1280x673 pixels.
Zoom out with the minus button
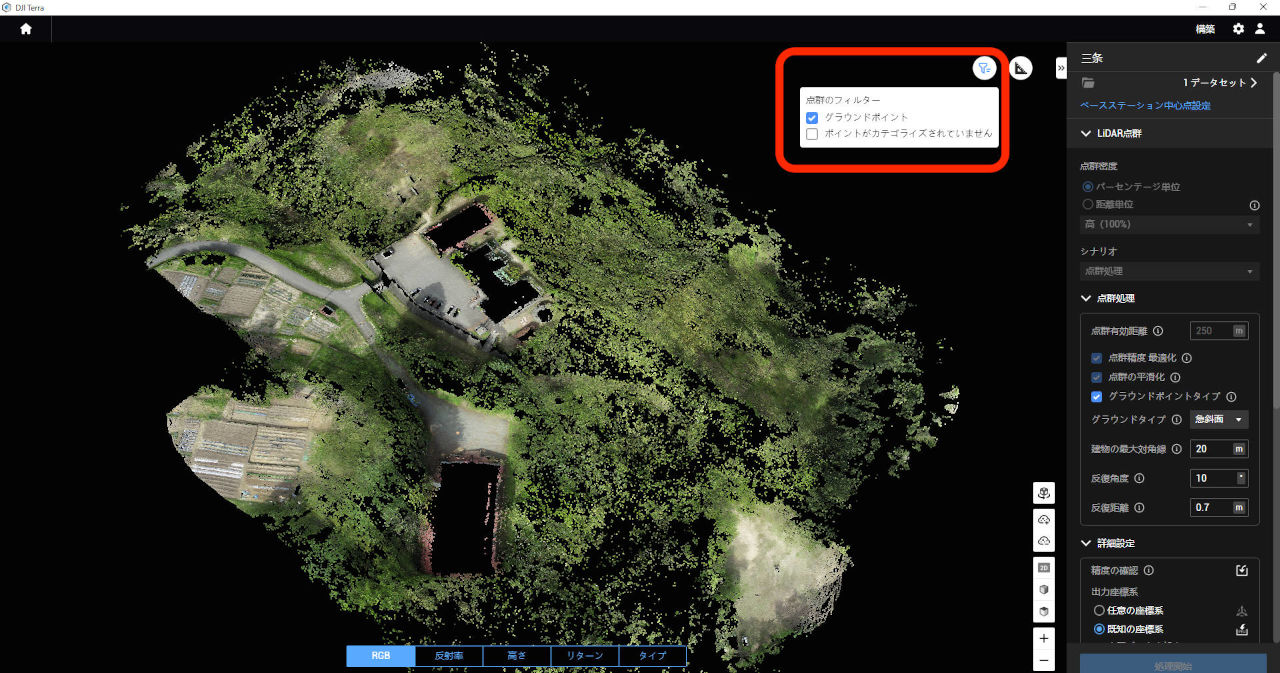[1044, 660]
